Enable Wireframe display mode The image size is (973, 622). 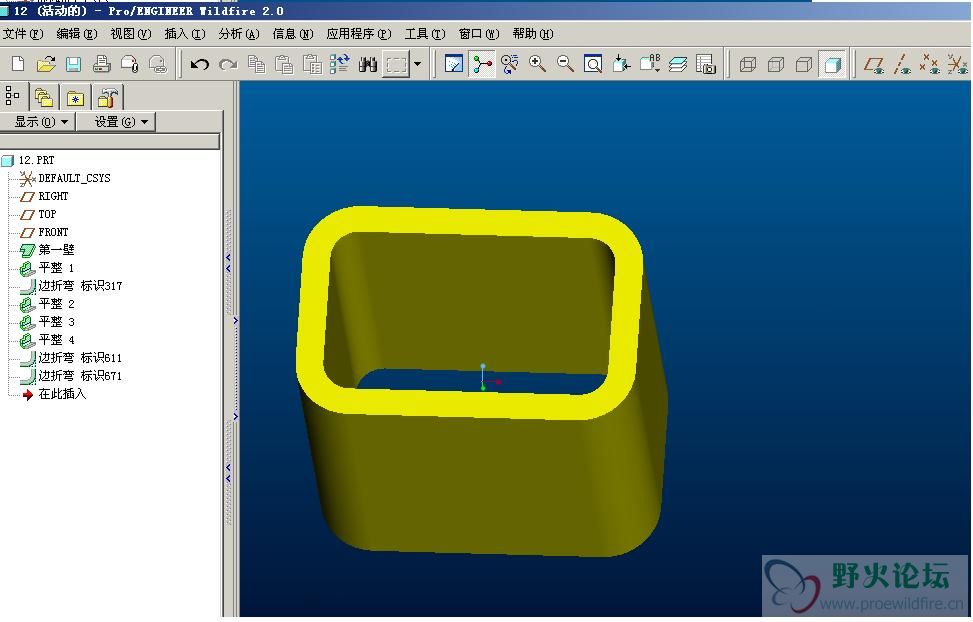(x=747, y=65)
